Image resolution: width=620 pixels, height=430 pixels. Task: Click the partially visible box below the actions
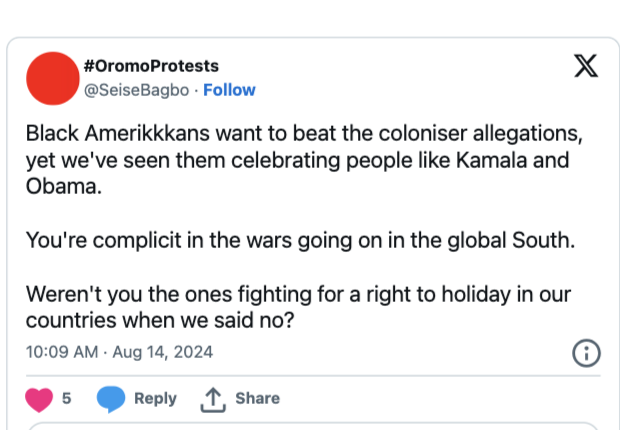click(311, 426)
